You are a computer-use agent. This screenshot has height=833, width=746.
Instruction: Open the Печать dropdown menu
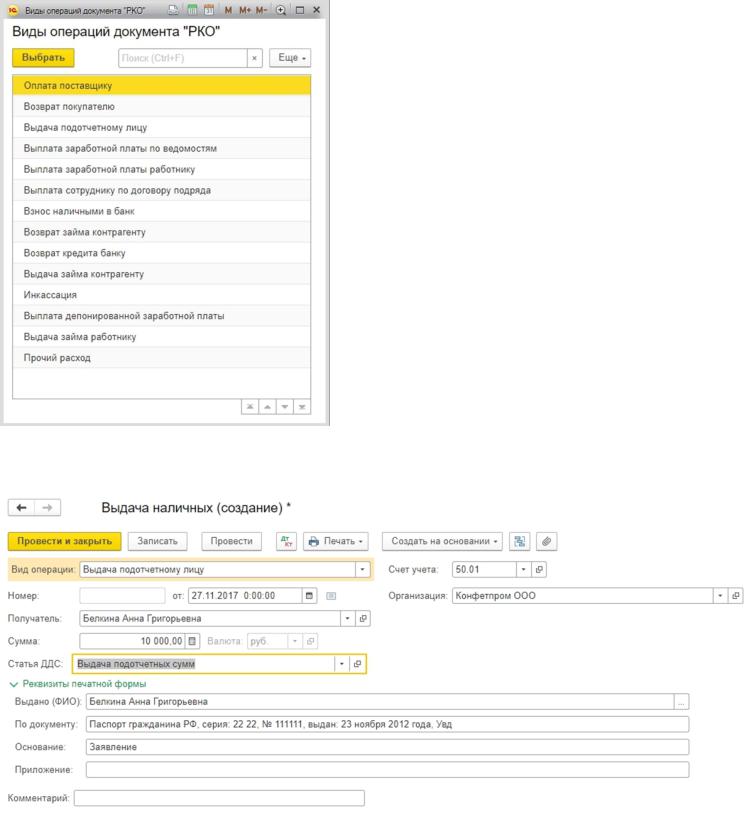[336, 541]
